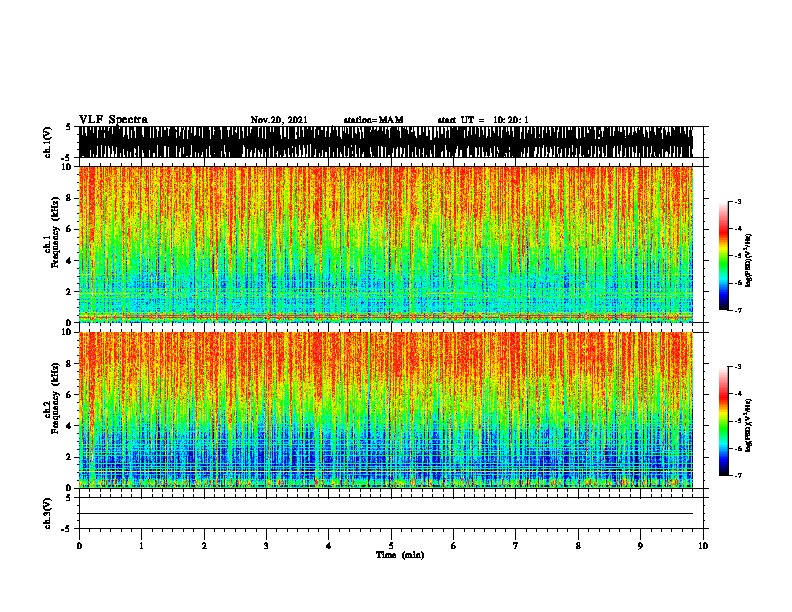
Task: Select the date text "Nov.20, 2021"
Action: click(279, 120)
